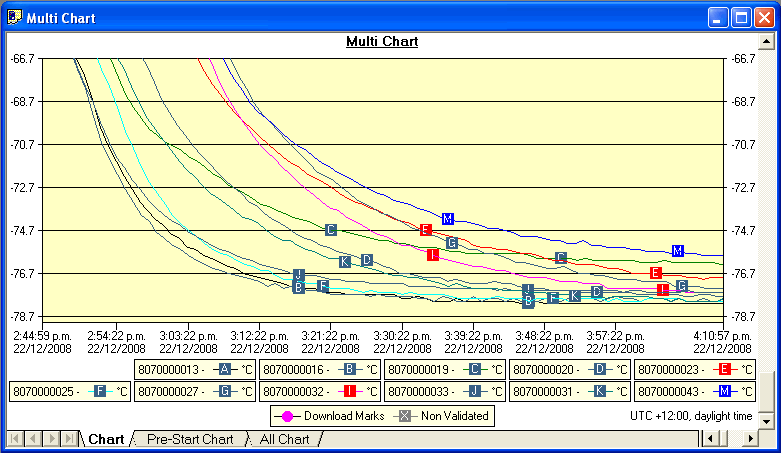The image size is (781, 453).
Task: Click the 8070000025 series F legend entry
Action: click(70, 392)
